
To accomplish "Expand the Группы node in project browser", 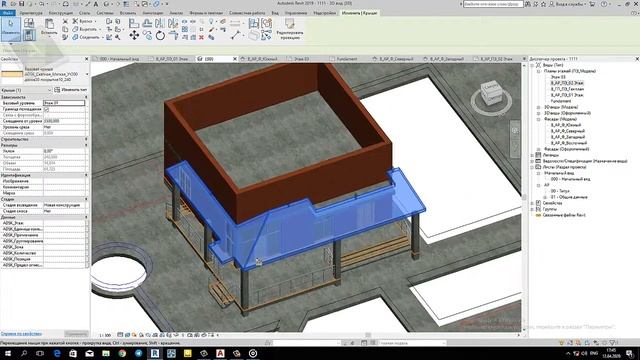I will [x=532, y=209].
